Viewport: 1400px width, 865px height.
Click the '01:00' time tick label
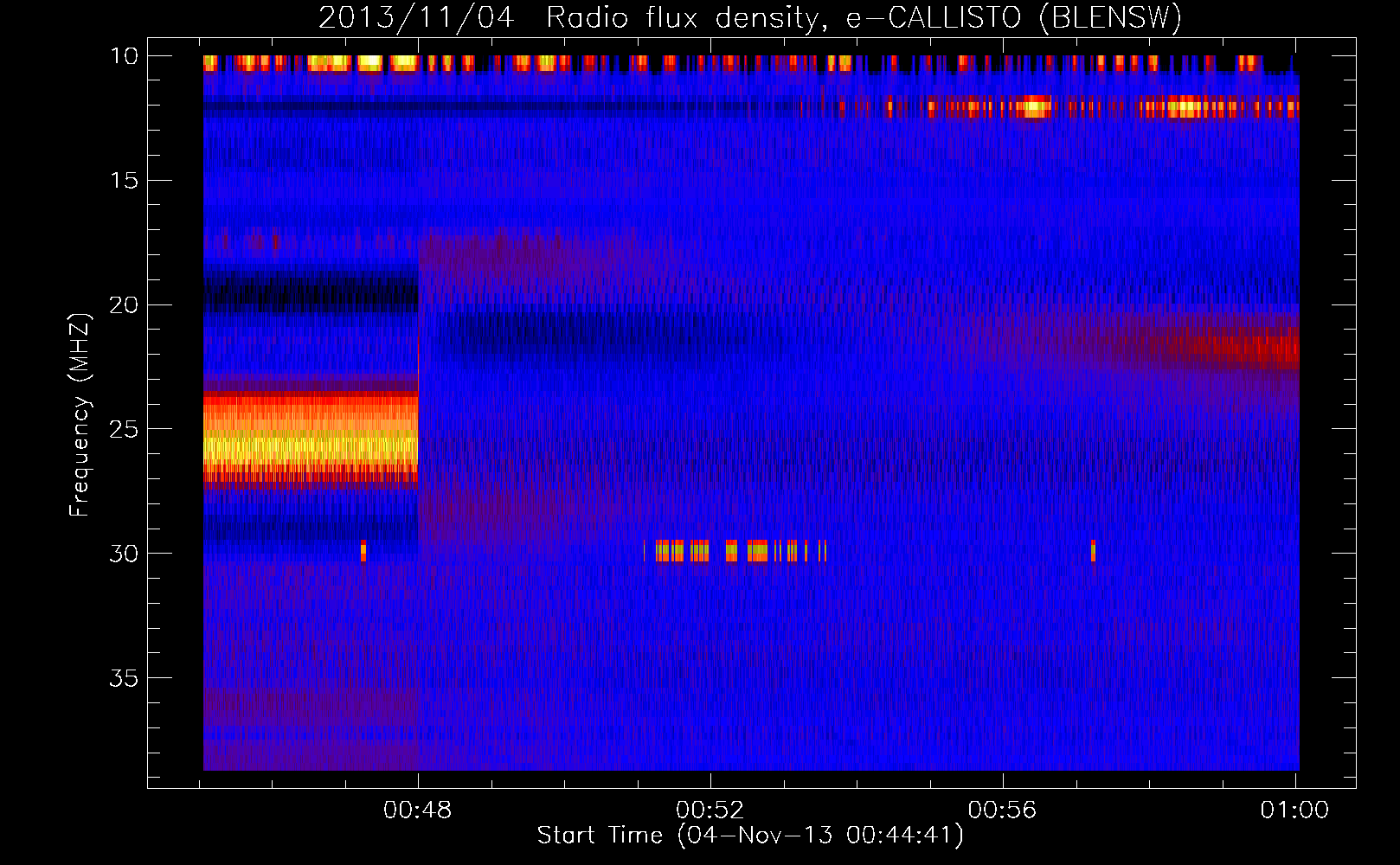click(1294, 810)
